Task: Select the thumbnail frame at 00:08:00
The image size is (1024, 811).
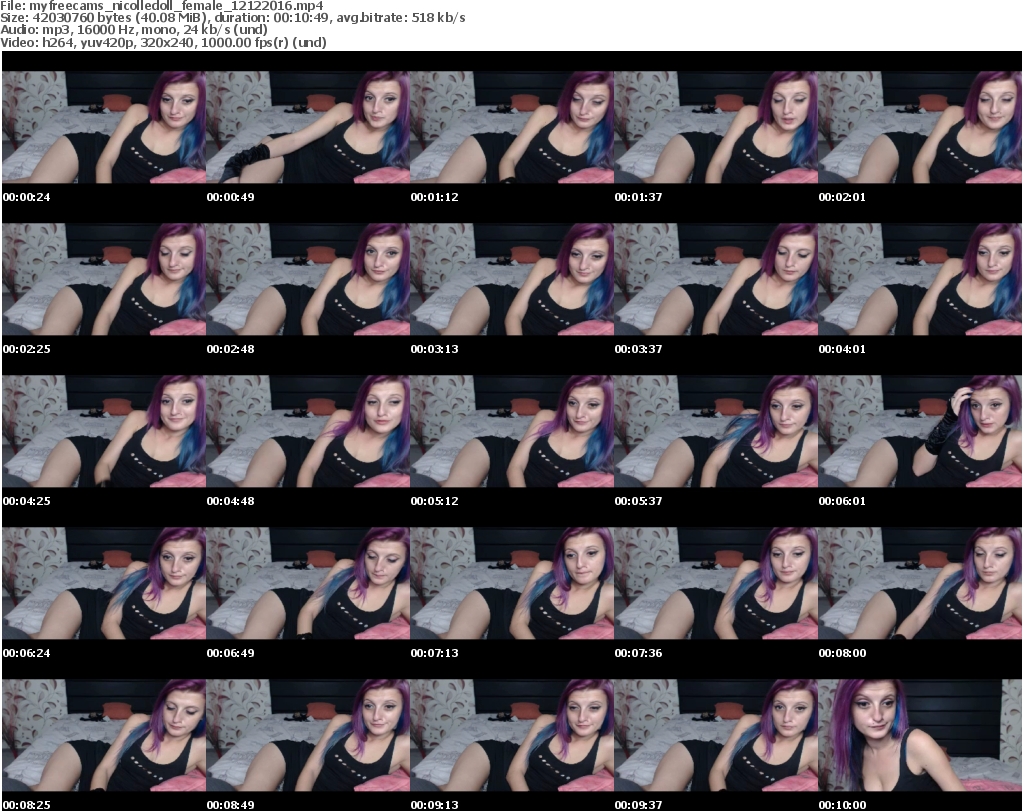Action: coord(920,583)
